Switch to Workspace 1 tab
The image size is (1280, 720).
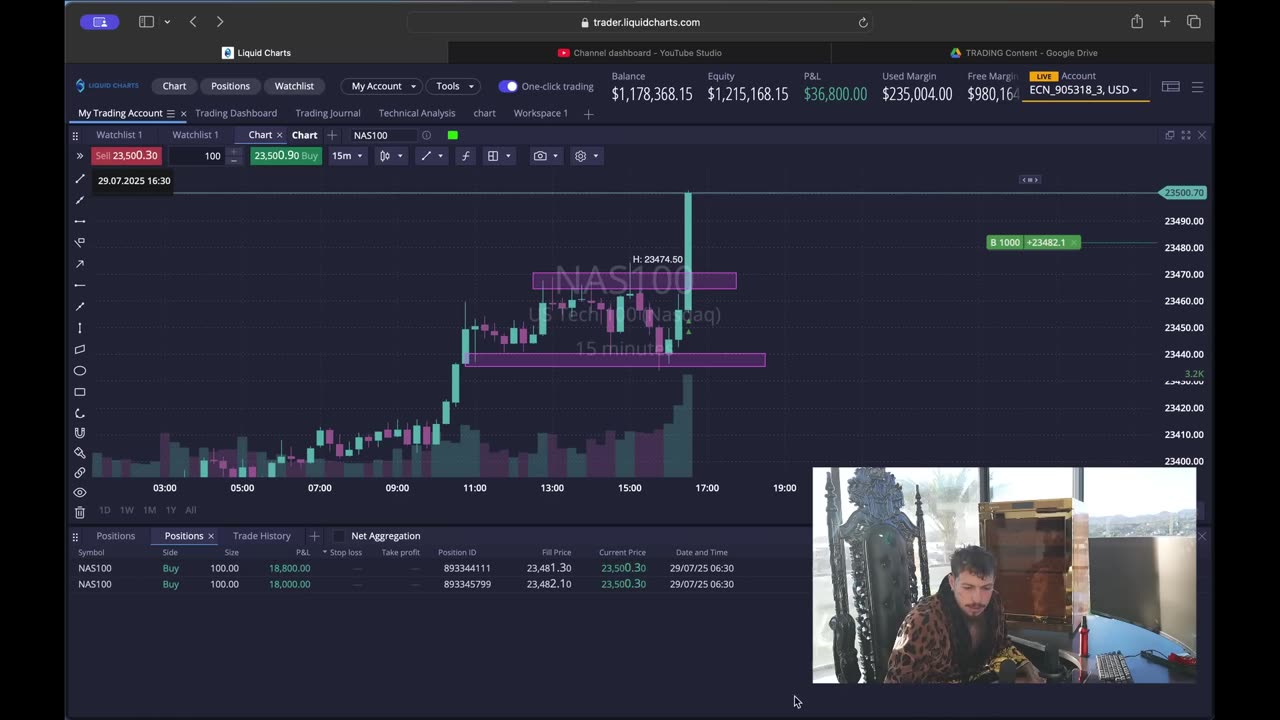[541, 113]
